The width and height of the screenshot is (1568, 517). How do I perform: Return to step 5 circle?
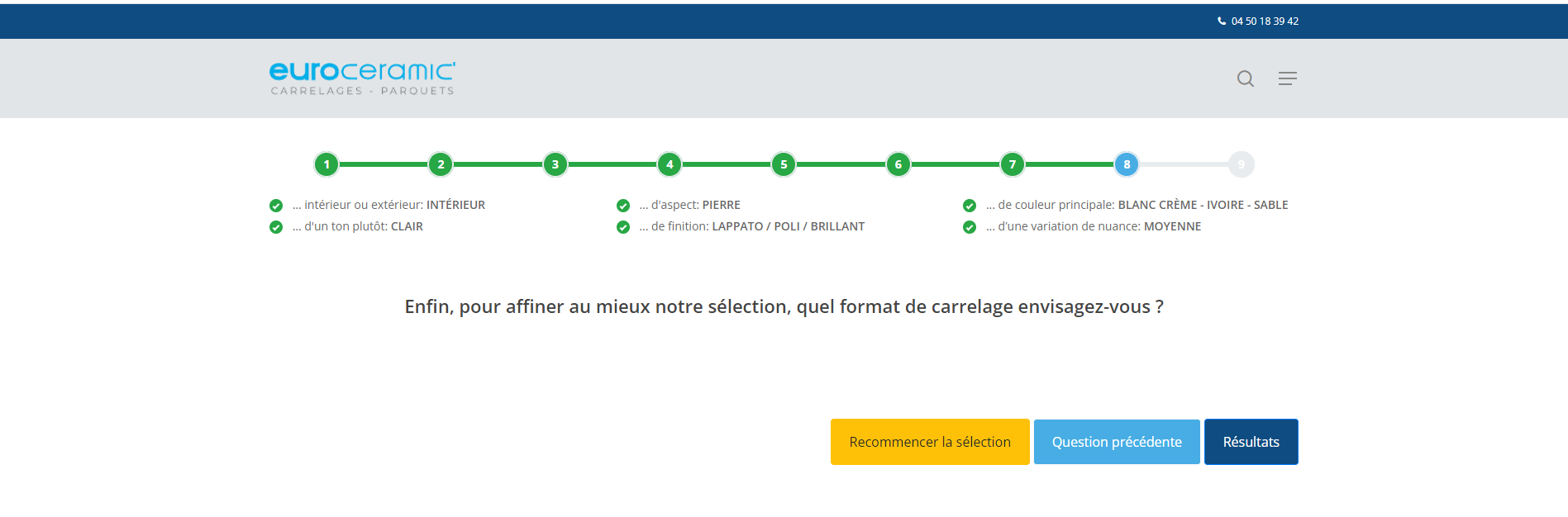pos(784,164)
